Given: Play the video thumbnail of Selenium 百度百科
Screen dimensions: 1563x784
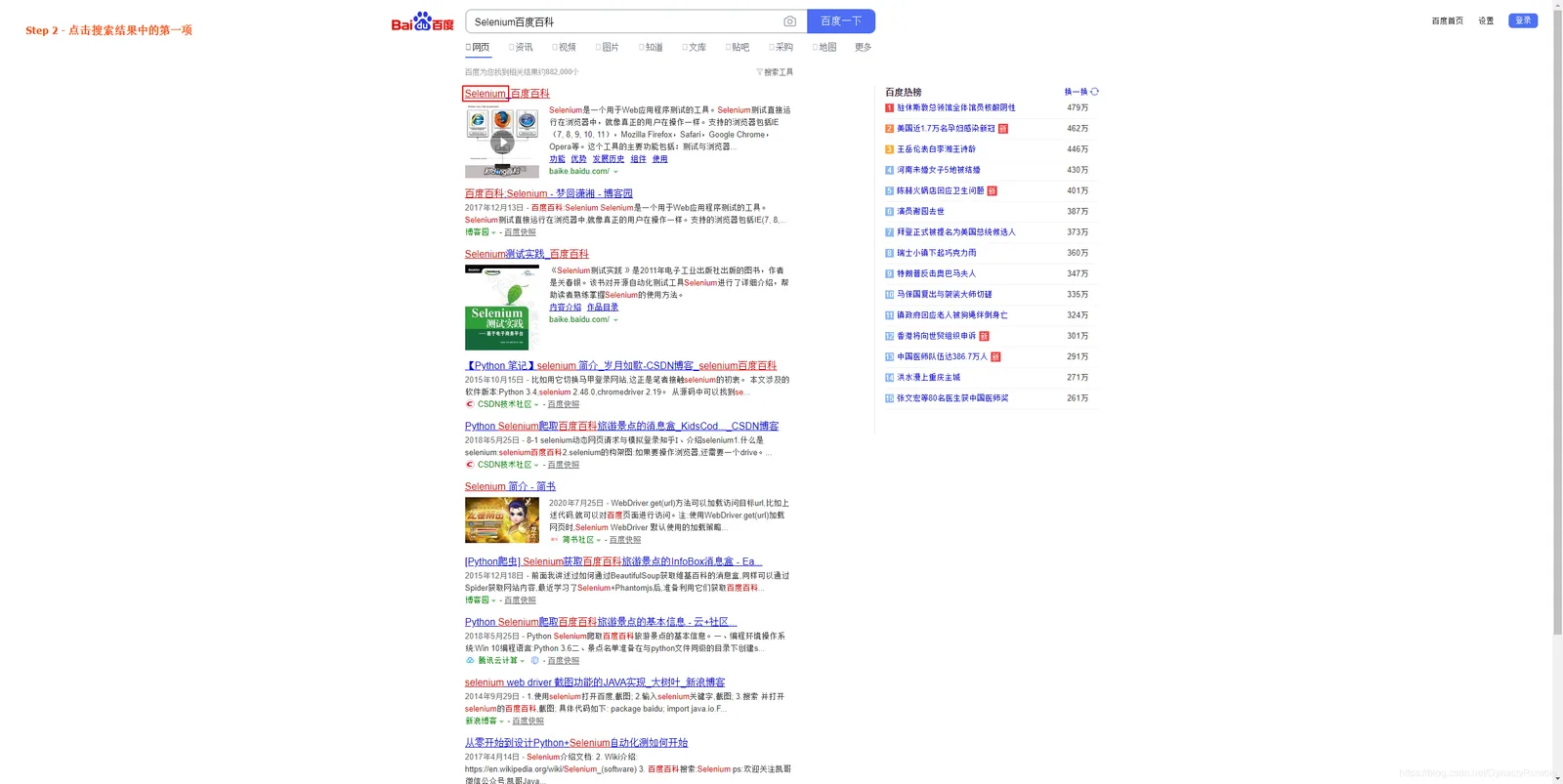Looking at the screenshot, I should click(x=501, y=143).
